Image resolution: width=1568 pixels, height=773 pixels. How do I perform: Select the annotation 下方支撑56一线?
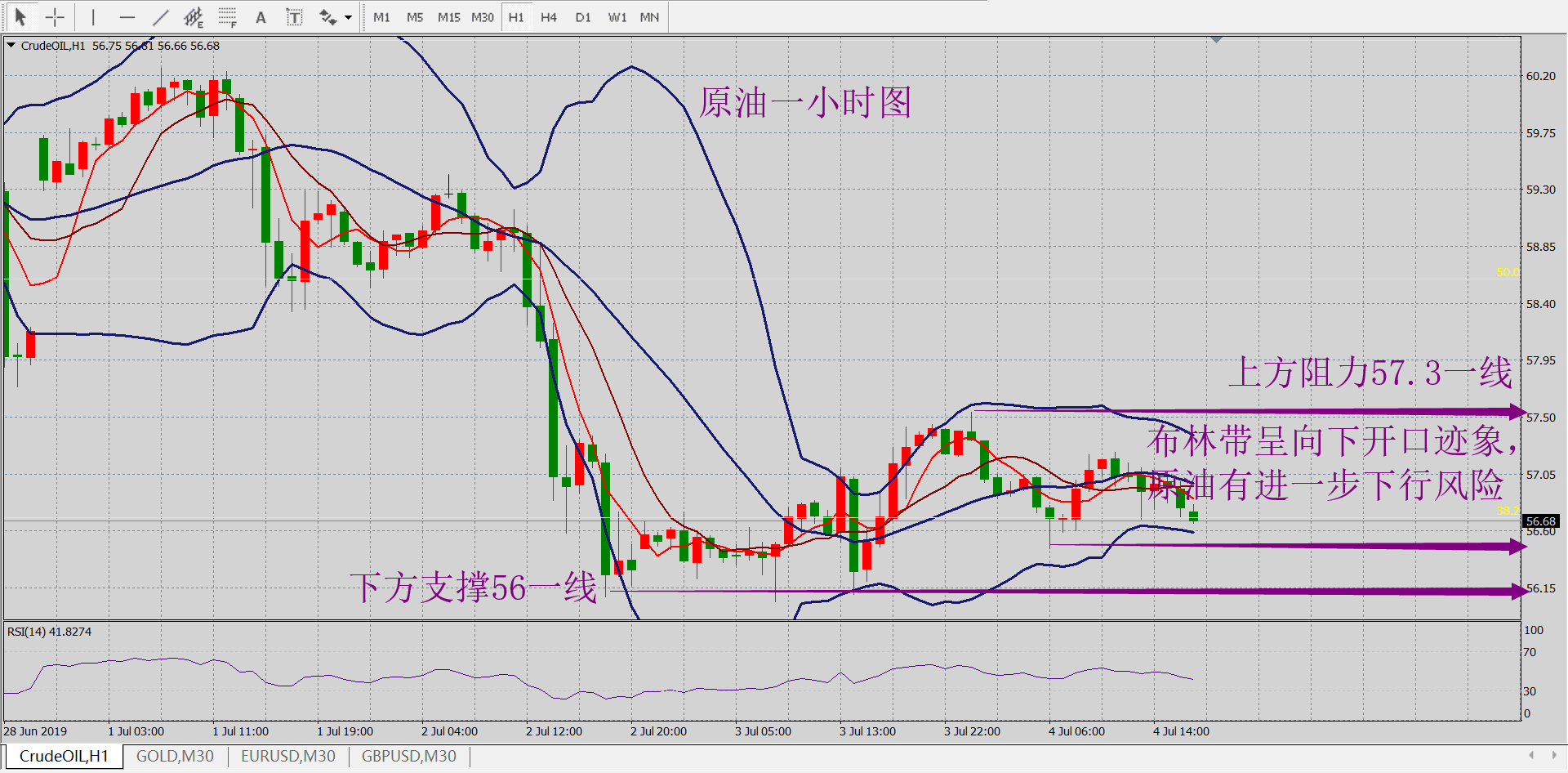[474, 588]
